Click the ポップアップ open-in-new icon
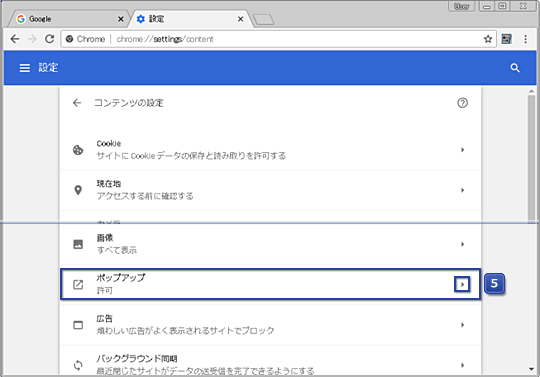The width and height of the screenshot is (540, 377). pos(78,284)
